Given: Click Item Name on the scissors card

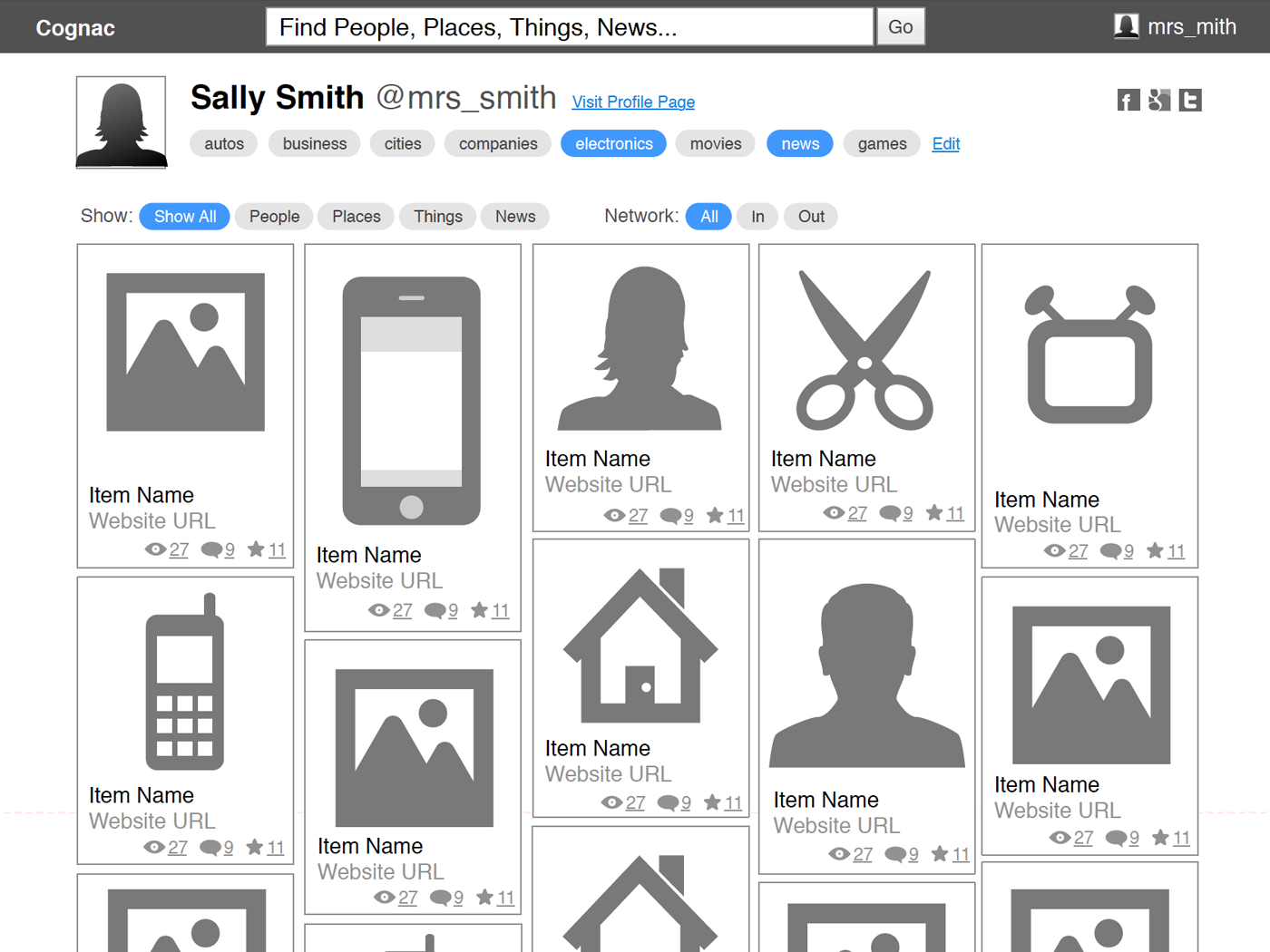Looking at the screenshot, I should tap(824, 459).
